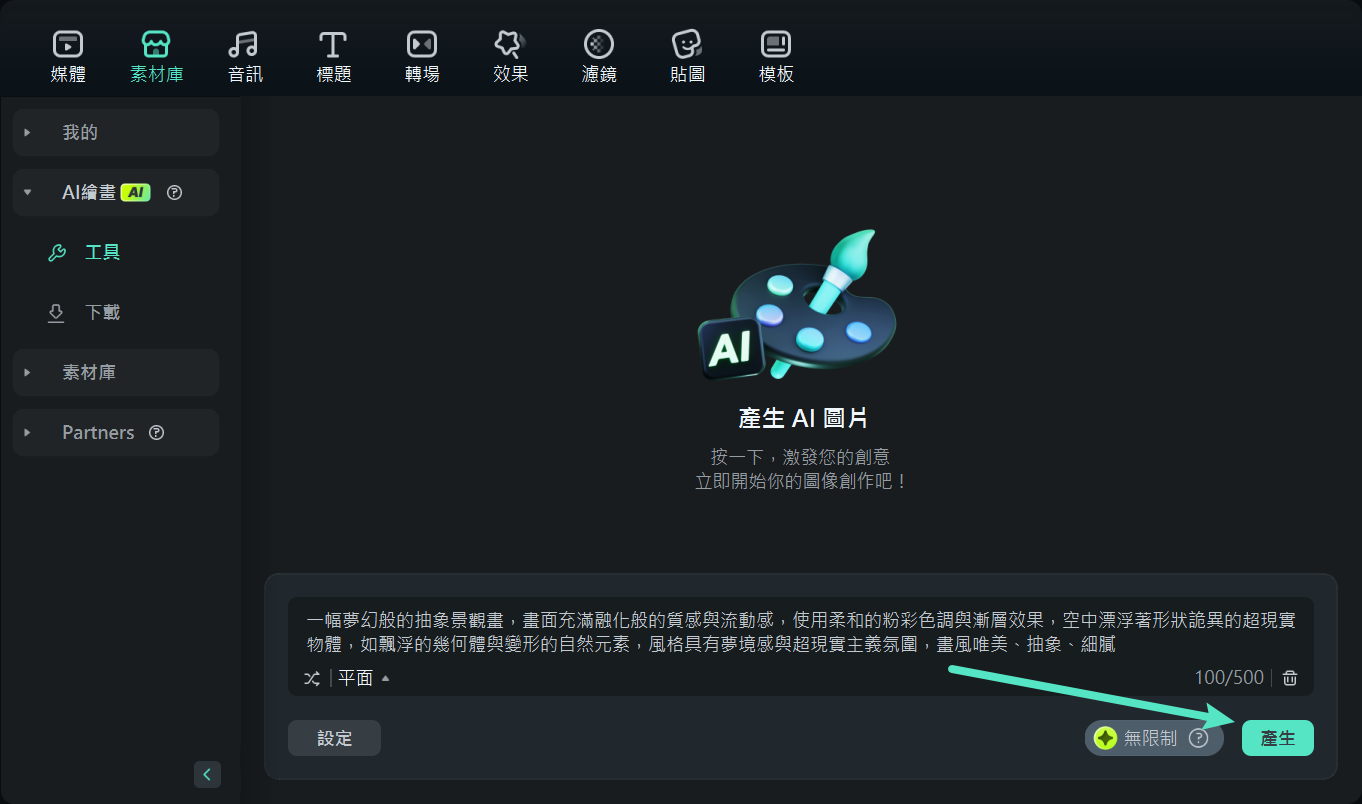Click the 無限制 credits badge

coord(1153,738)
